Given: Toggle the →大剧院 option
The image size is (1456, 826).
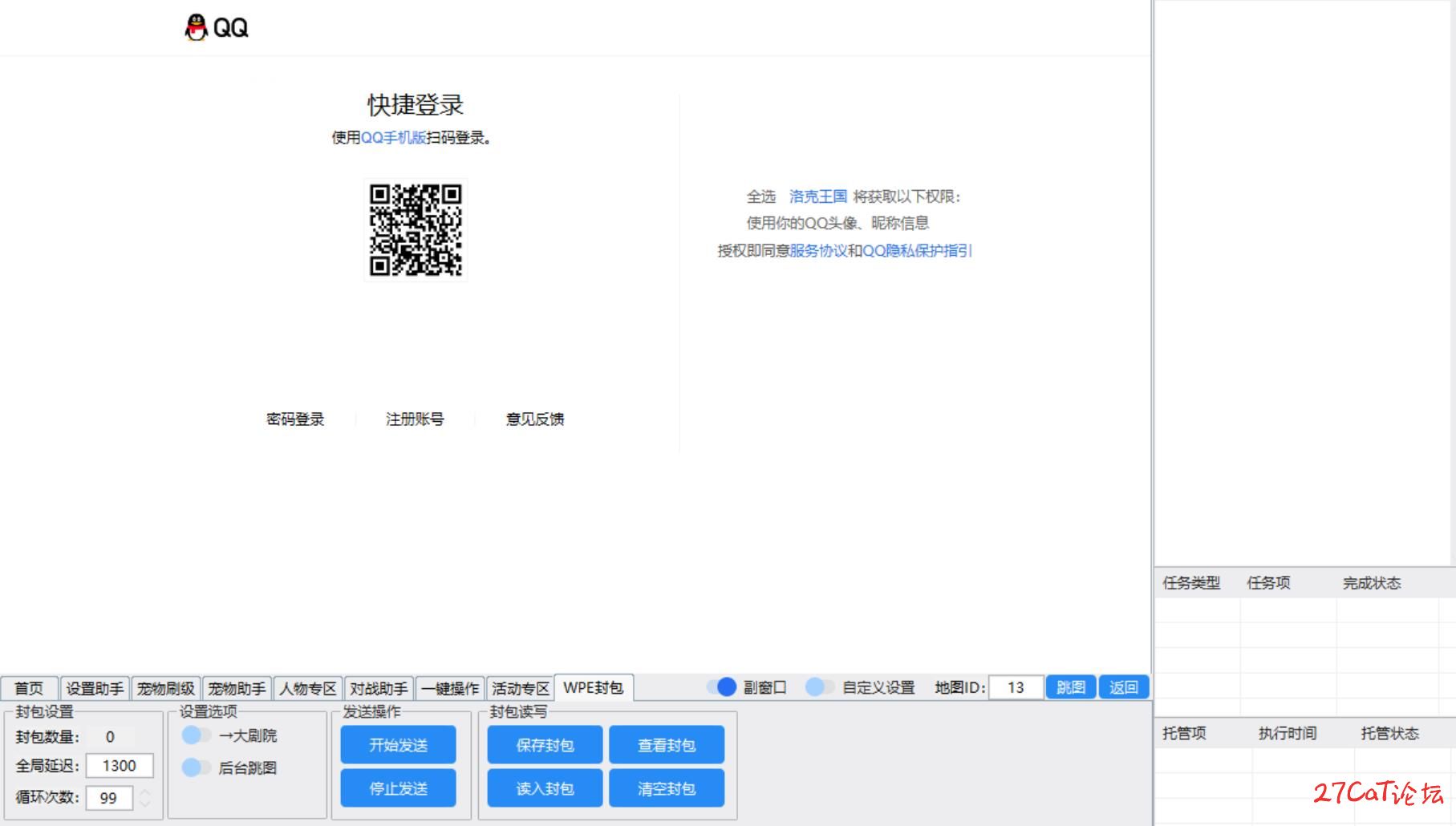Looking at the screenshot, I should pos(196,735).
